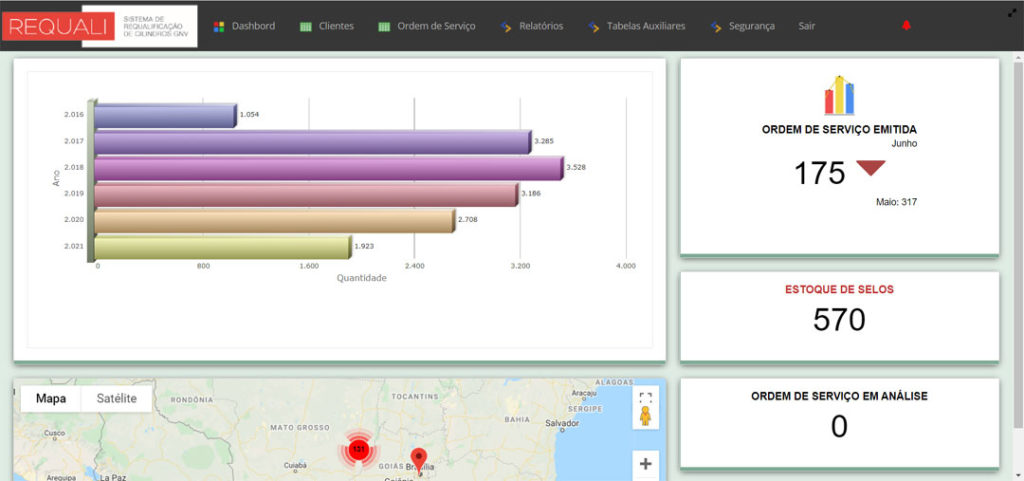Click the stock value 570

click(x=839, y=320)
